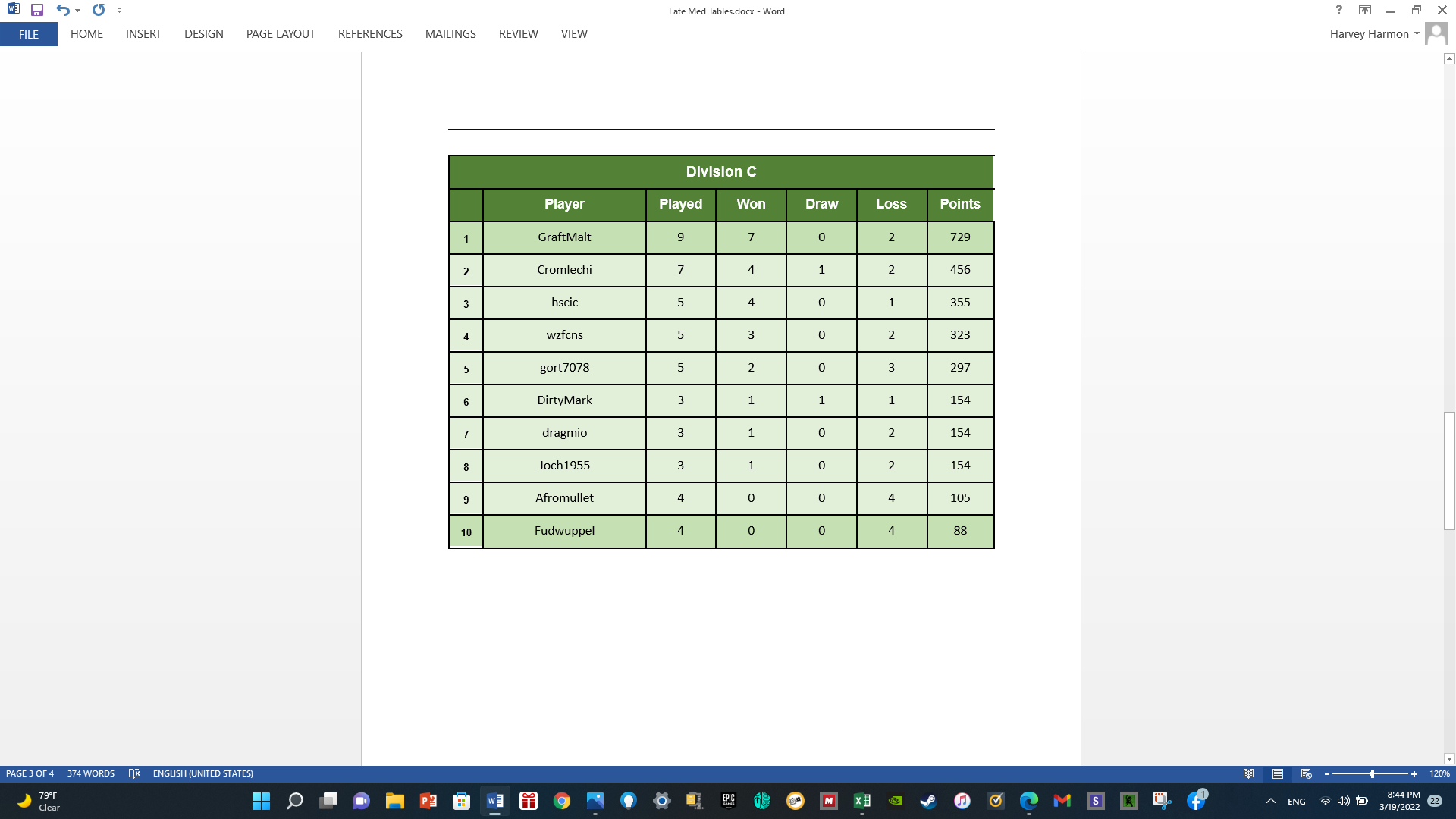Show hidden system tray icons
1456x819 pixels.
[x=1271, y=801]
